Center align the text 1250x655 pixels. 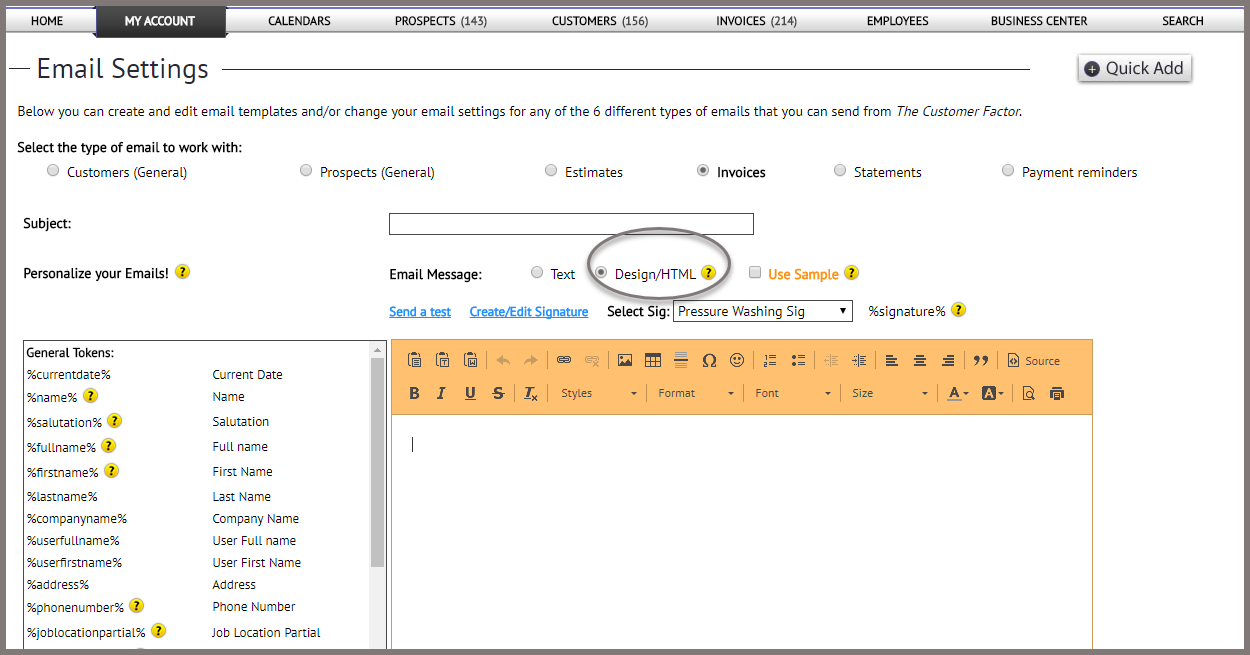[920, 361]
